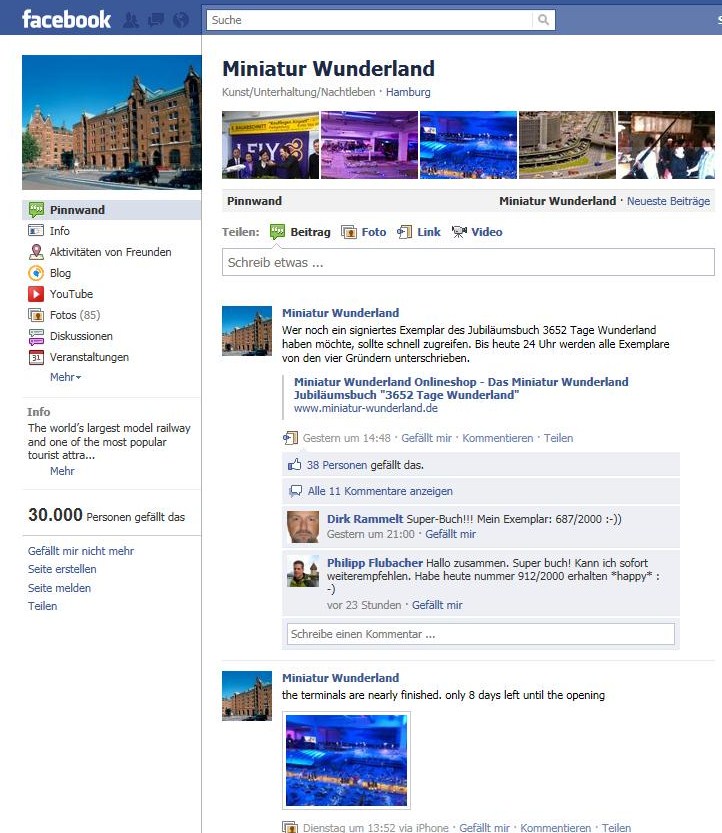Click the Beitrag share icon
The image size is (722, 833).
[277, 232]
